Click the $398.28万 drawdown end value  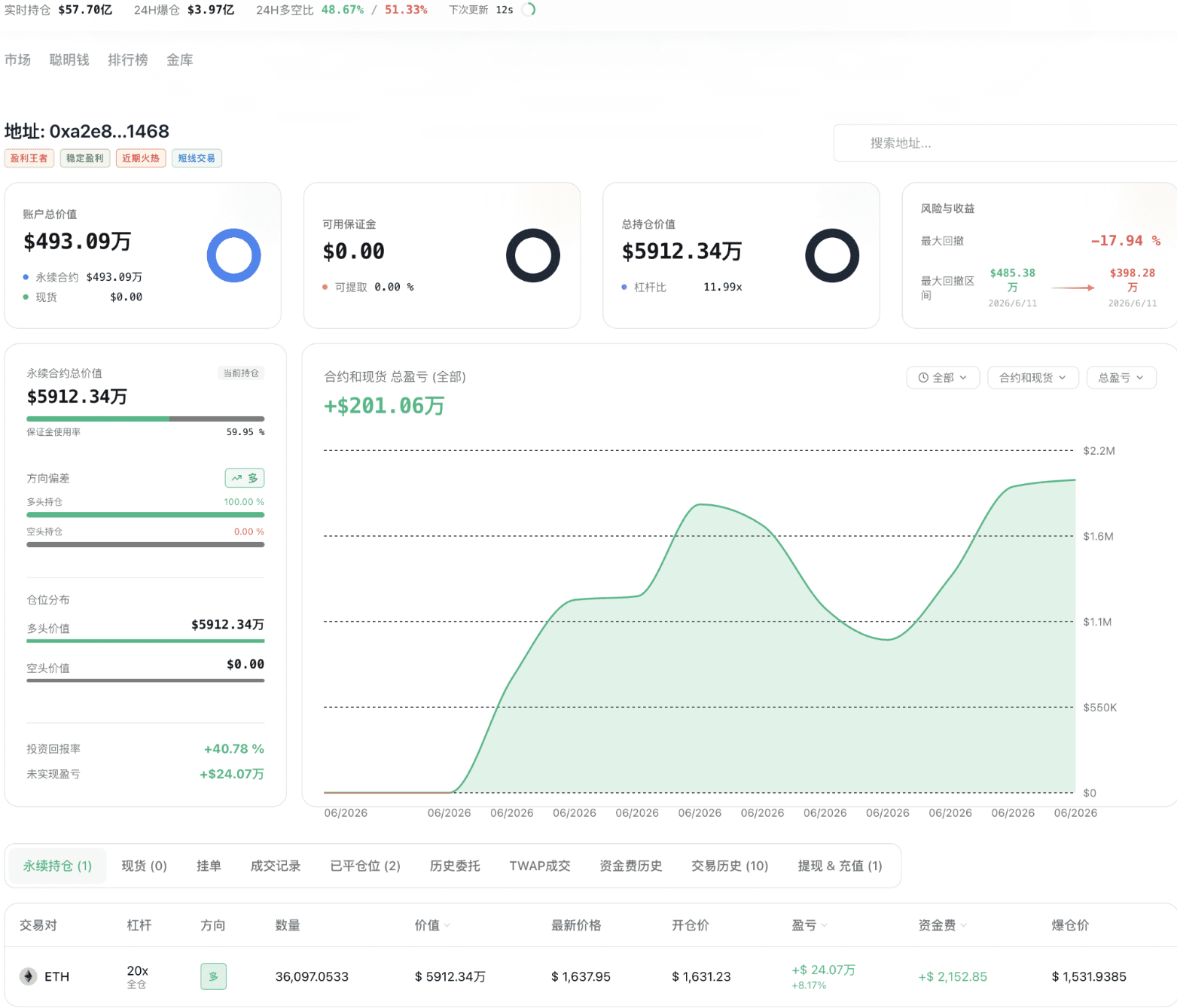(1133, 280)
